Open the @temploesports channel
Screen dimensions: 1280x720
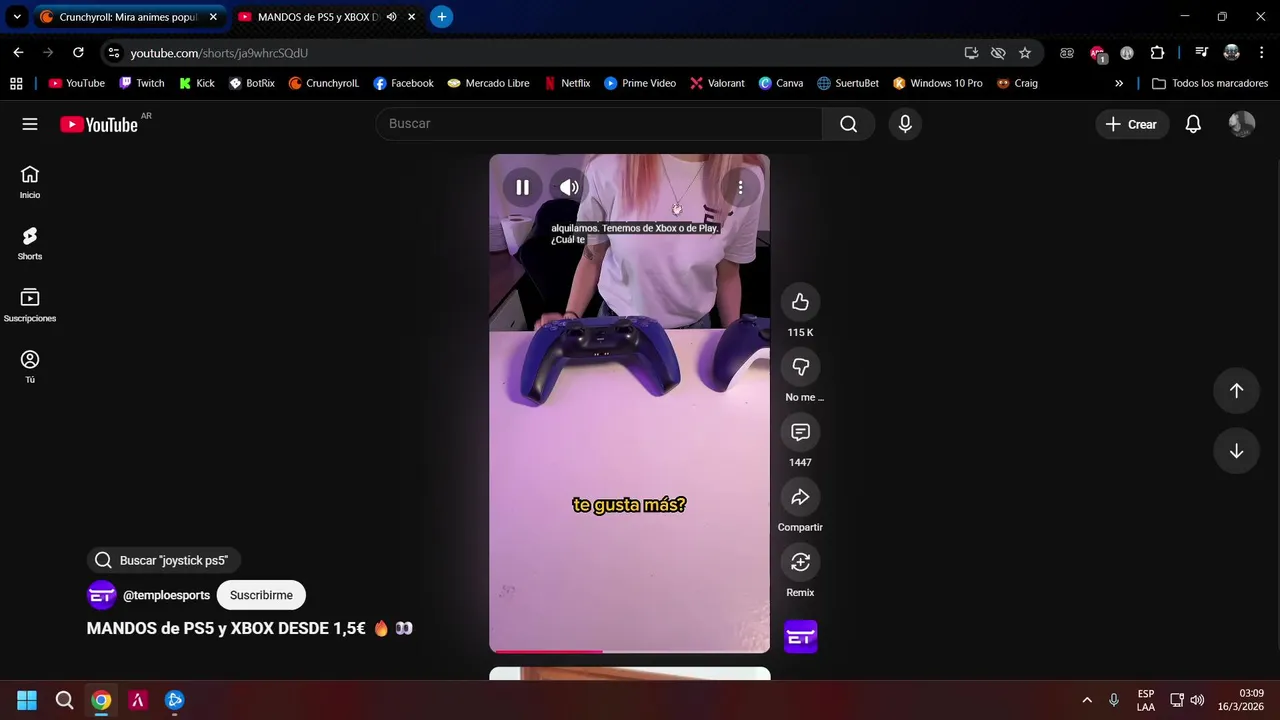coord(166,595)
